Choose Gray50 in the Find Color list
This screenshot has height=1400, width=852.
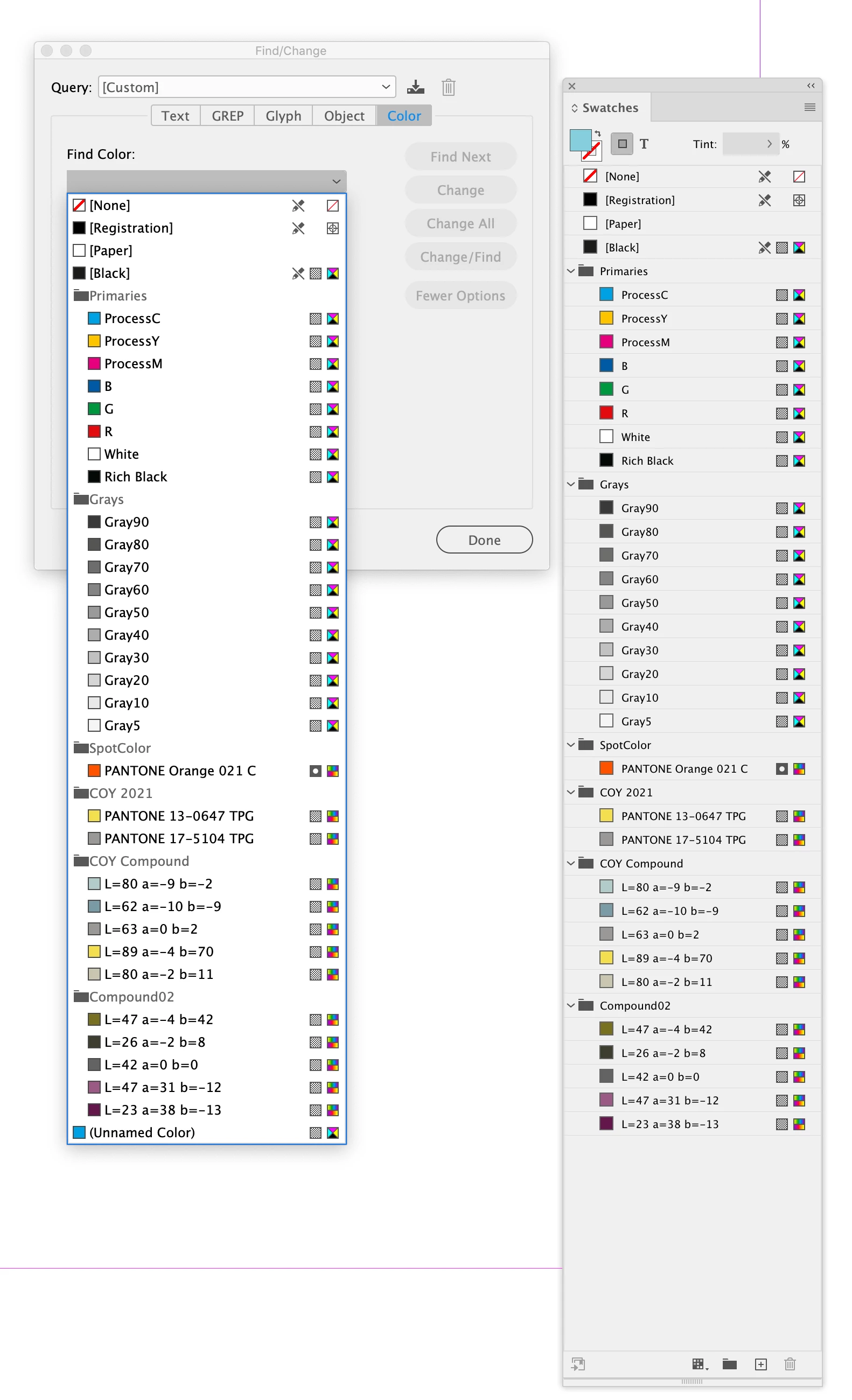(206, 613)
